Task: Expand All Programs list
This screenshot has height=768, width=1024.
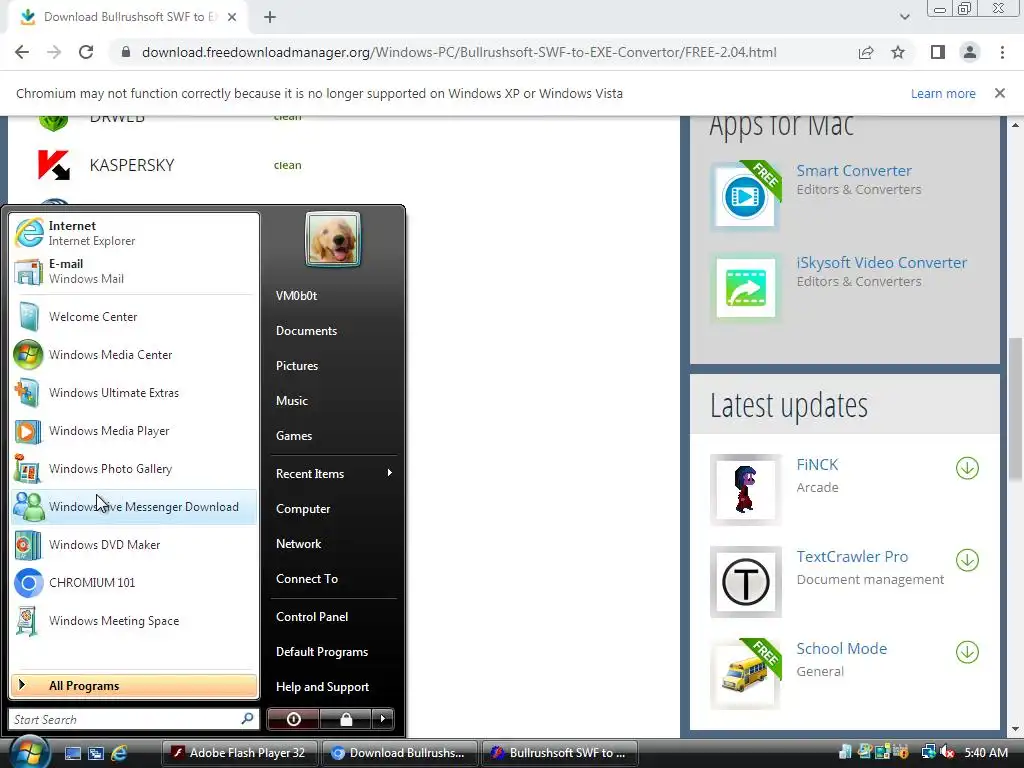Action: click(x=134, y=686)
